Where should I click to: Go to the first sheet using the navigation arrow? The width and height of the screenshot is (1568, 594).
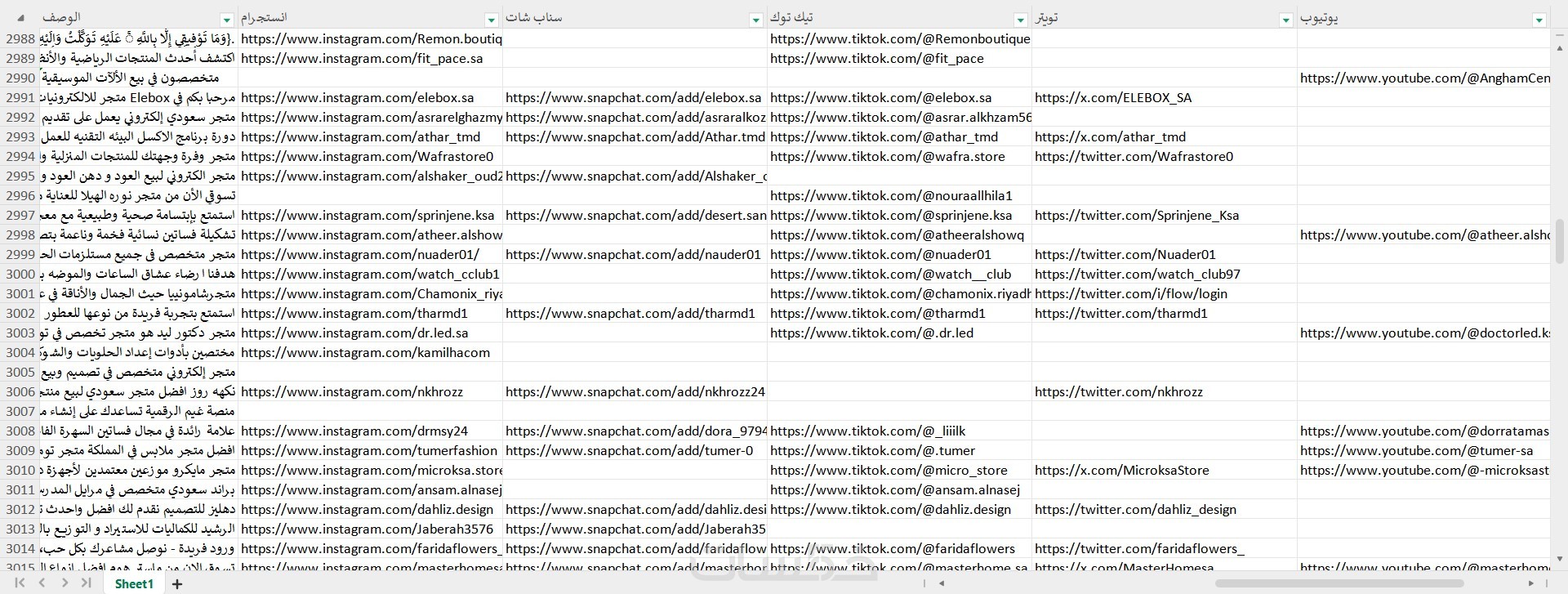click(x=20, y=583)
